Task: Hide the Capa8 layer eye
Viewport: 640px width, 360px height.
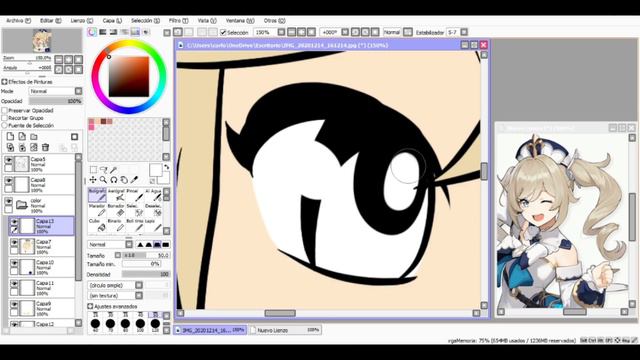Action: point(8,180)
